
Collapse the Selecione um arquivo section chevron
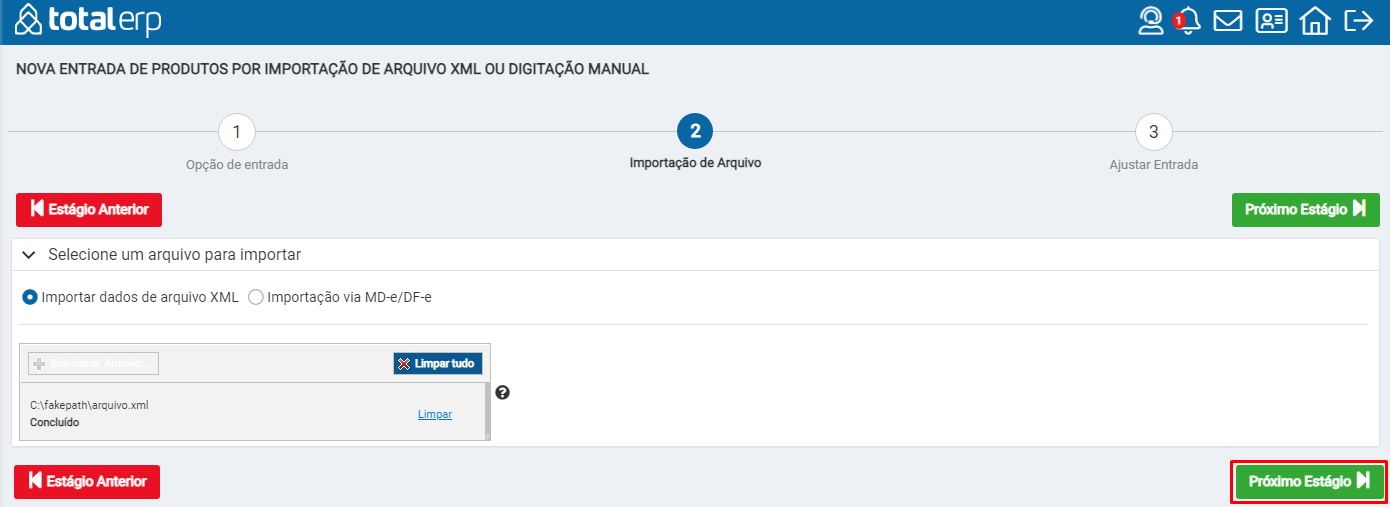coord(29,255)
